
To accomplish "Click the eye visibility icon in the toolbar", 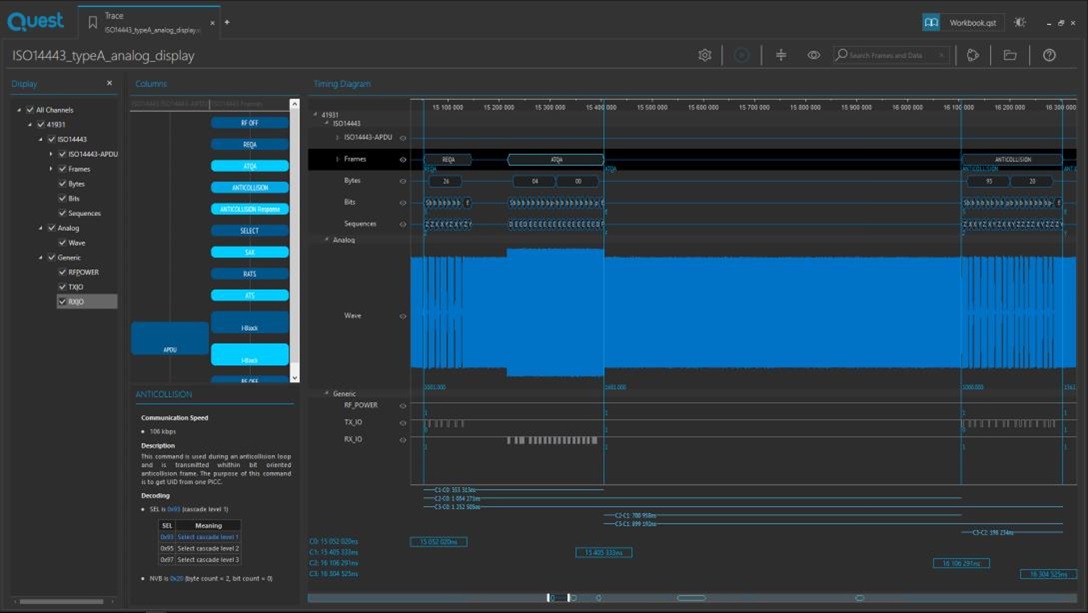I will [x=814, y=55].
